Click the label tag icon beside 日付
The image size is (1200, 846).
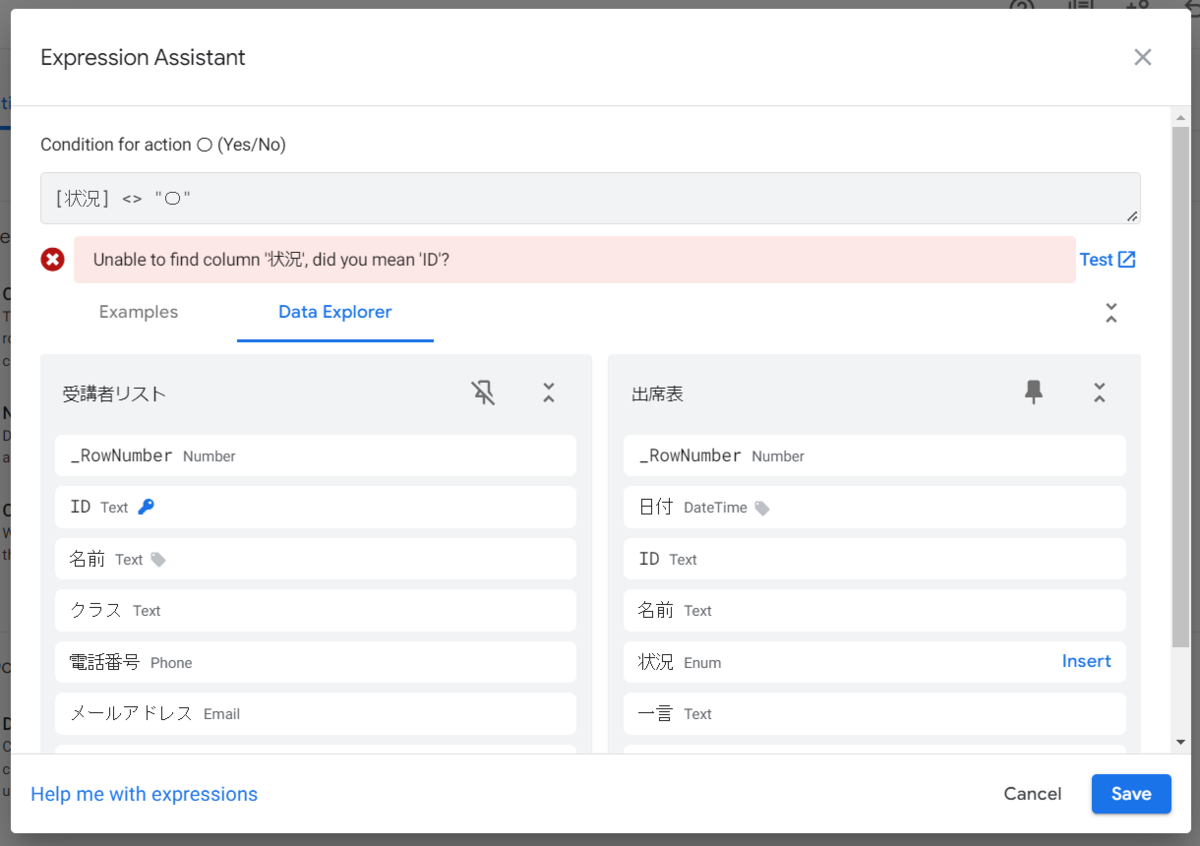(x=762, y=508)
